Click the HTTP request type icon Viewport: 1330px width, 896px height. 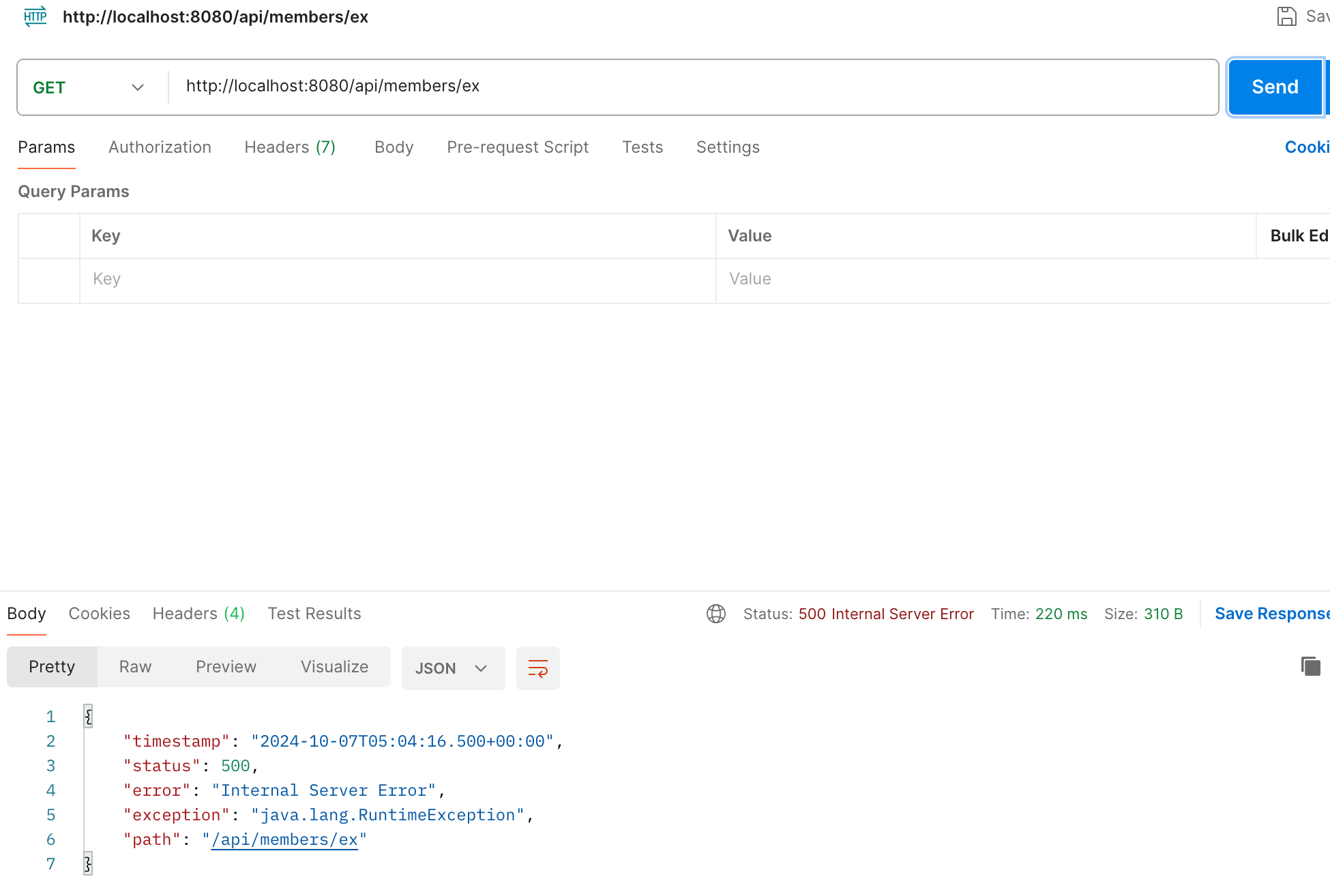pyautogui.click(x=35, y=16)
